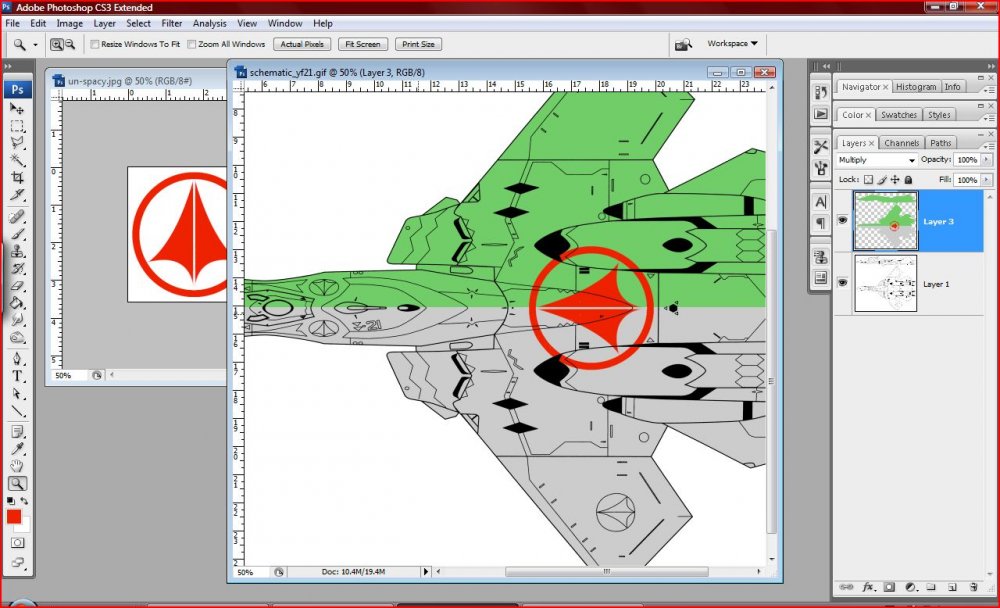Click the red foreground color swatch
The height and width of the screenshot is (608, 1000).
[14, 517]
